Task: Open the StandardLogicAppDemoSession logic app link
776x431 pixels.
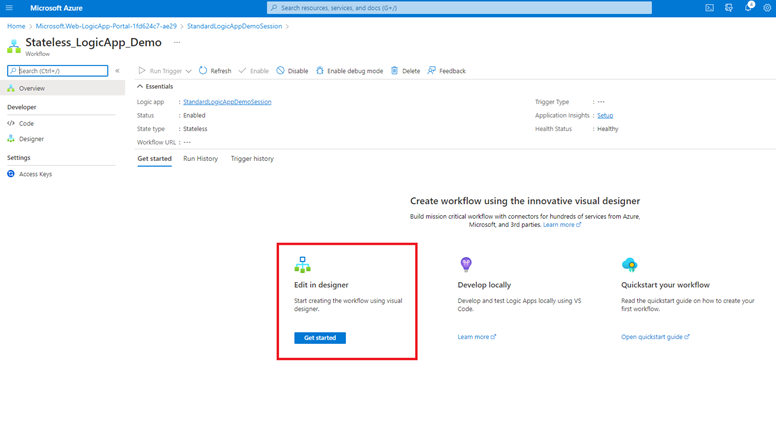Action: point(227,102)
